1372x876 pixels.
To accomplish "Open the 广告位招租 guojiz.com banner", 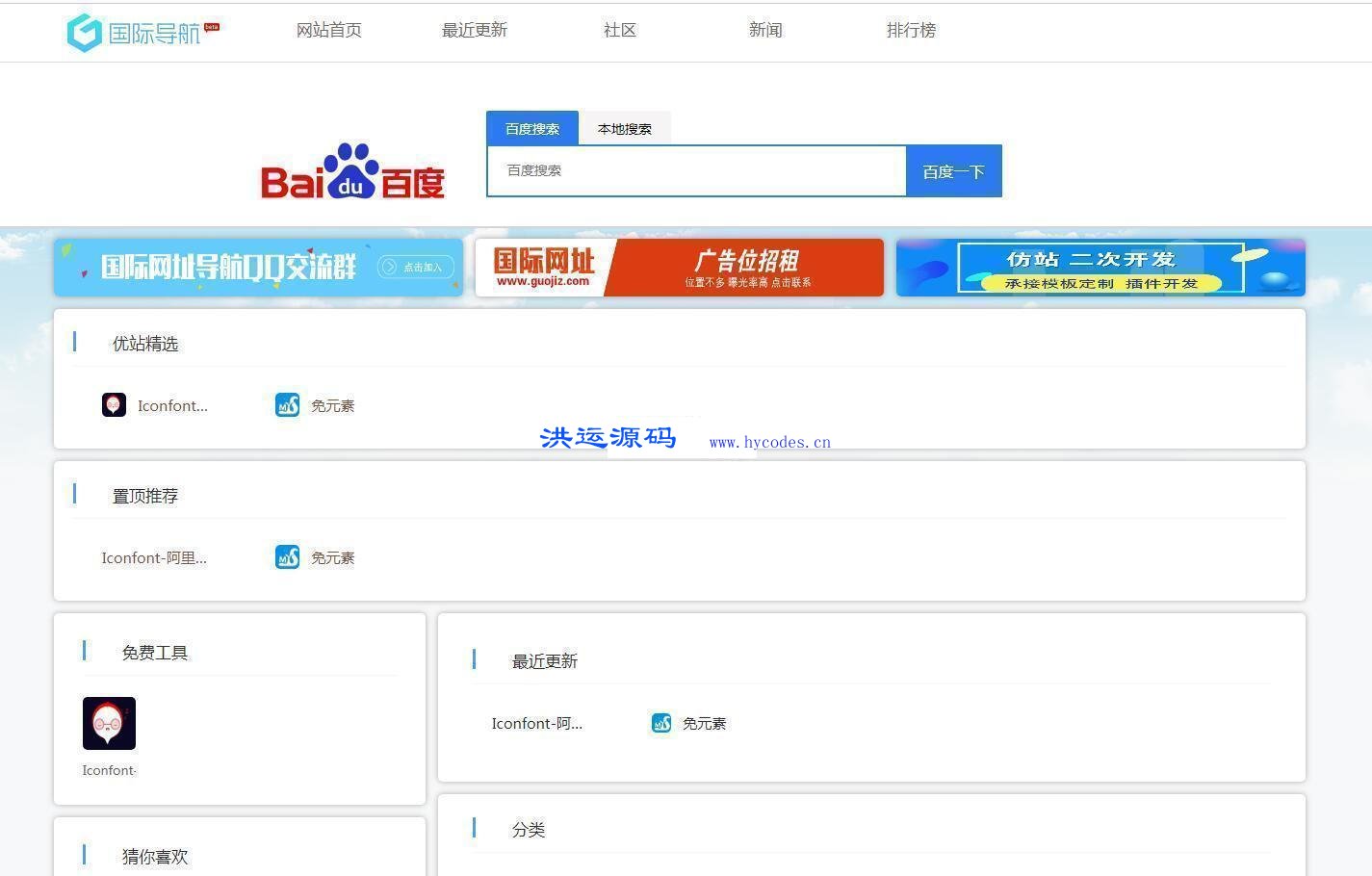I will click(680, 268).
